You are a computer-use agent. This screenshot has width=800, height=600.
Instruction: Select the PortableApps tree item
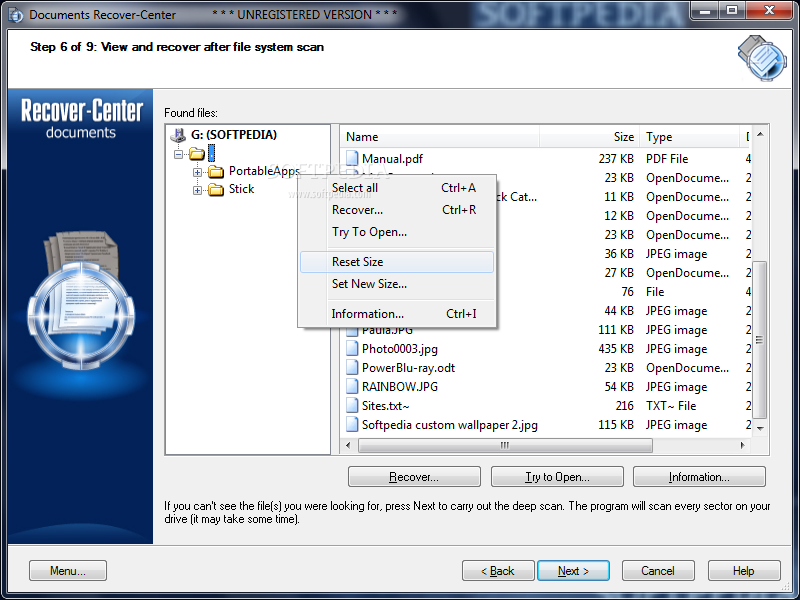[x=264, y=171]
